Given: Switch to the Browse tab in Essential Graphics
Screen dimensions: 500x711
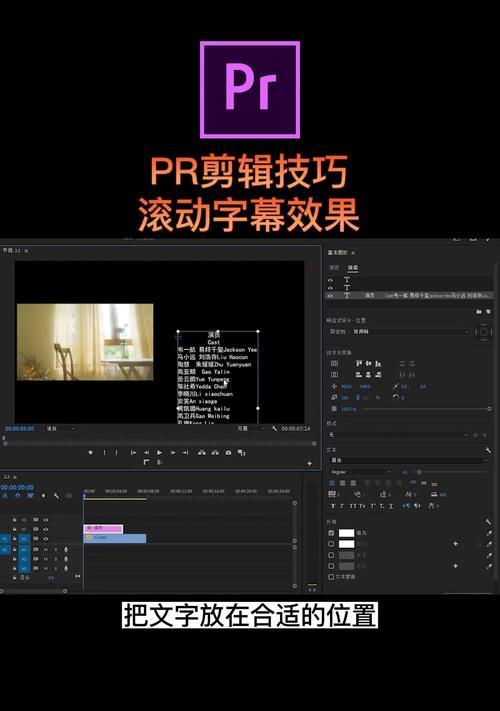Looking at the screenshot, I should pos(334,268).
